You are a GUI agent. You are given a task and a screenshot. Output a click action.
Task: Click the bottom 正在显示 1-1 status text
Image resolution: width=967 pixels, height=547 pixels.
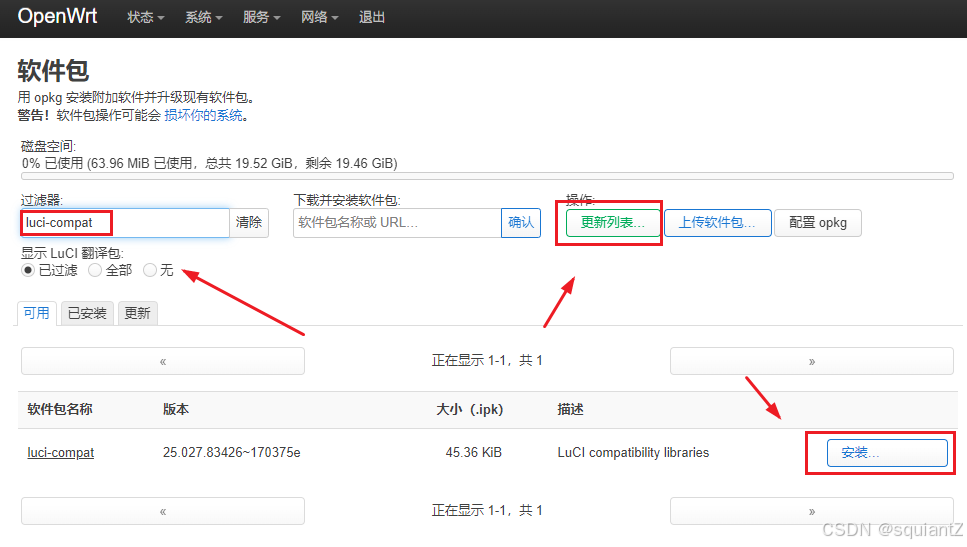click(x=487, y=510)
